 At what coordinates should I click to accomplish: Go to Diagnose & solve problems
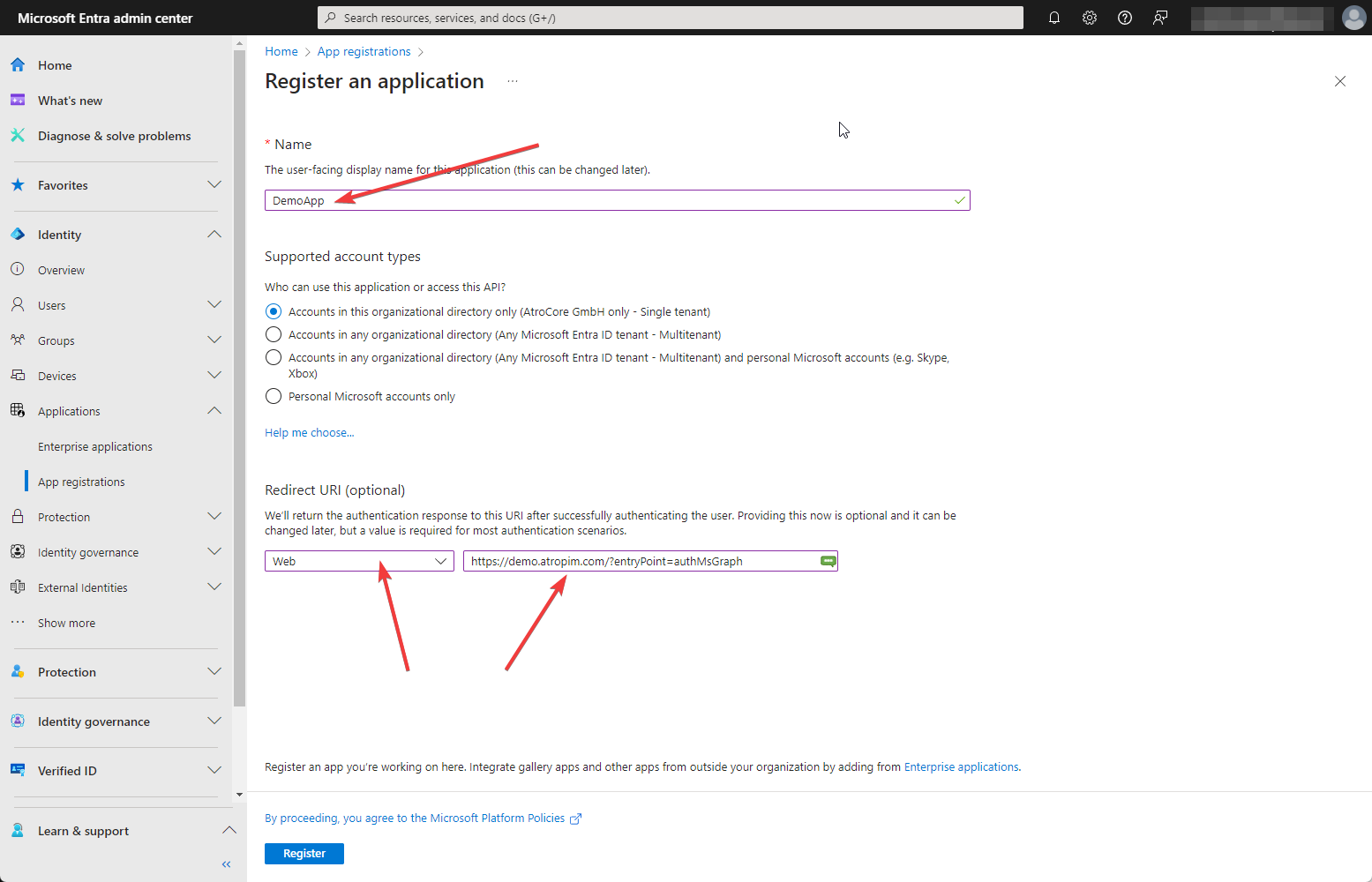114,136
